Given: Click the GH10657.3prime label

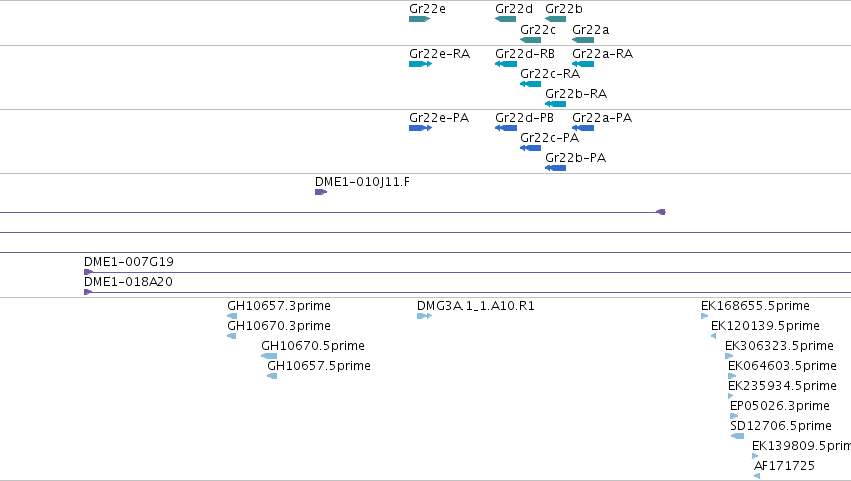Looking at the screenshot, I should [279, 306].
